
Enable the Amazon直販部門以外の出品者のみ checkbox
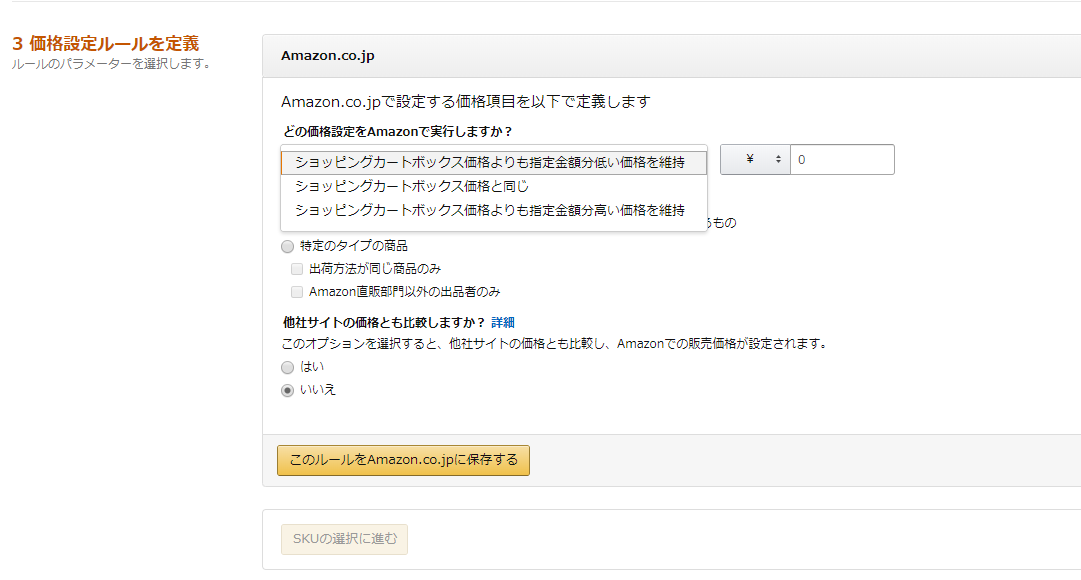(x=297, y=292)
